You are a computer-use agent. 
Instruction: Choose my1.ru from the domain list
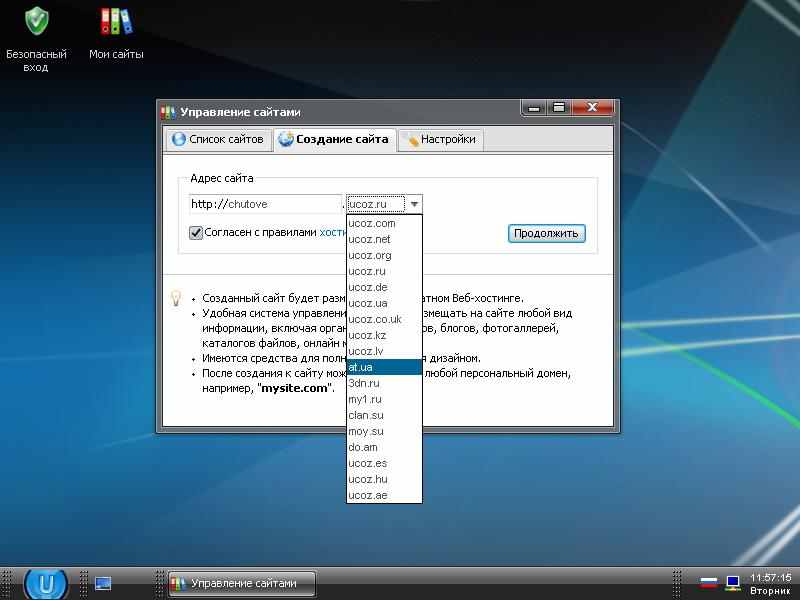tap(384, 399)
